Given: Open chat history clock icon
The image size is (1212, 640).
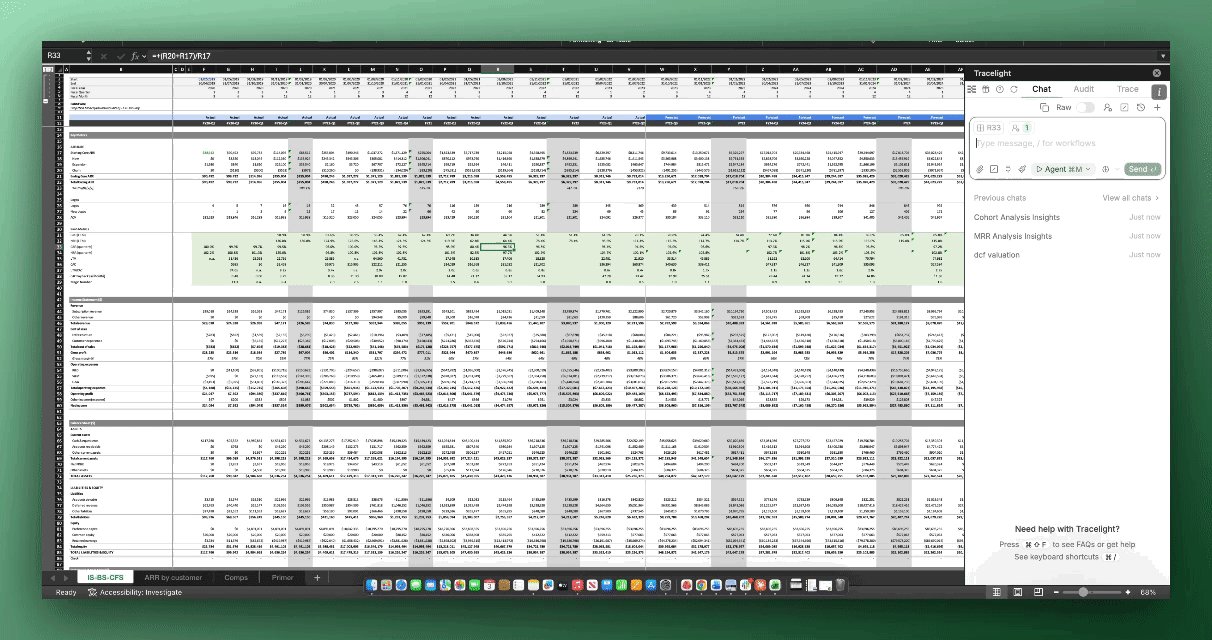Looking at the screenshot, I should [1141, 107].
